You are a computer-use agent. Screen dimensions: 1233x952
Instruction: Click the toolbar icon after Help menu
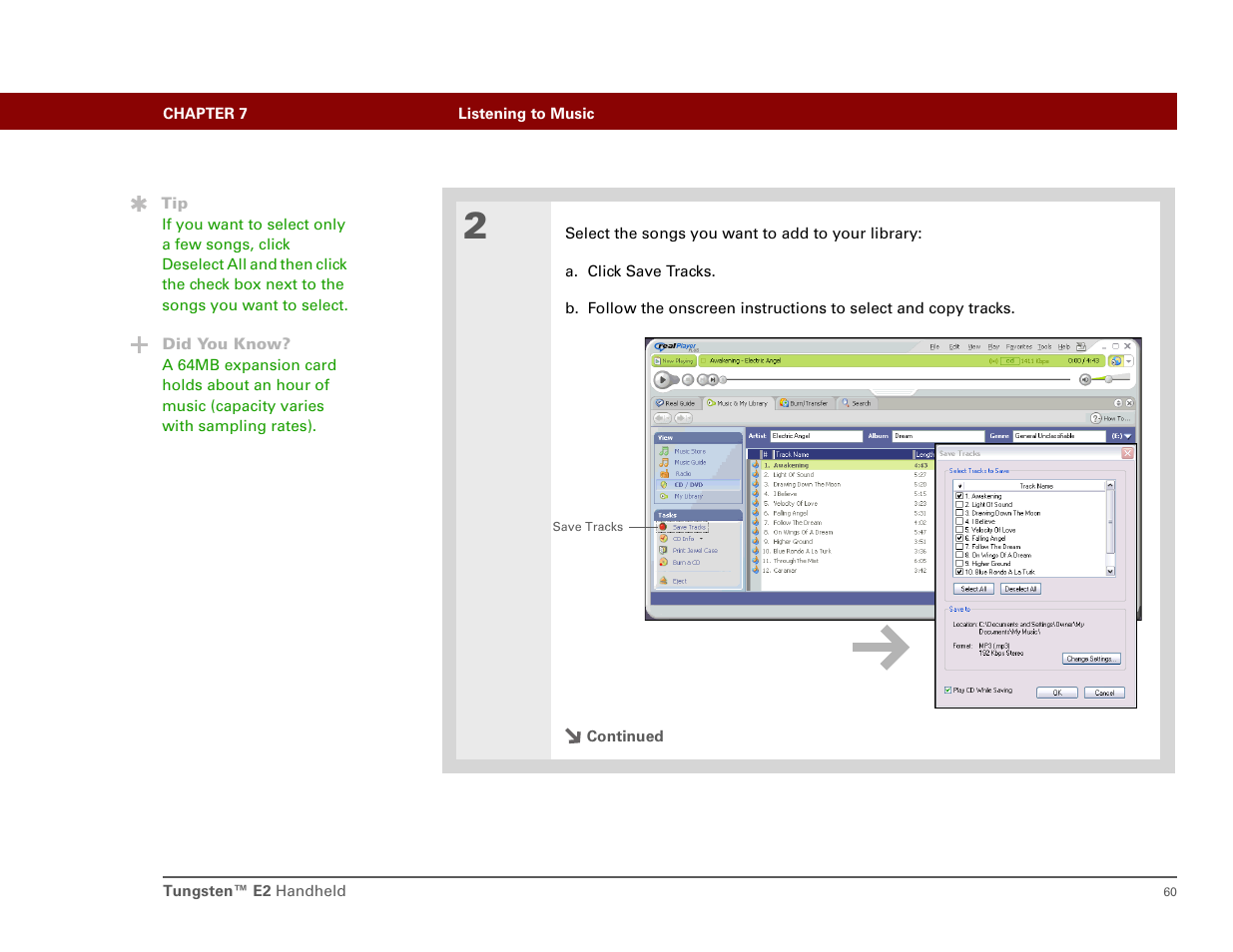1081,346
